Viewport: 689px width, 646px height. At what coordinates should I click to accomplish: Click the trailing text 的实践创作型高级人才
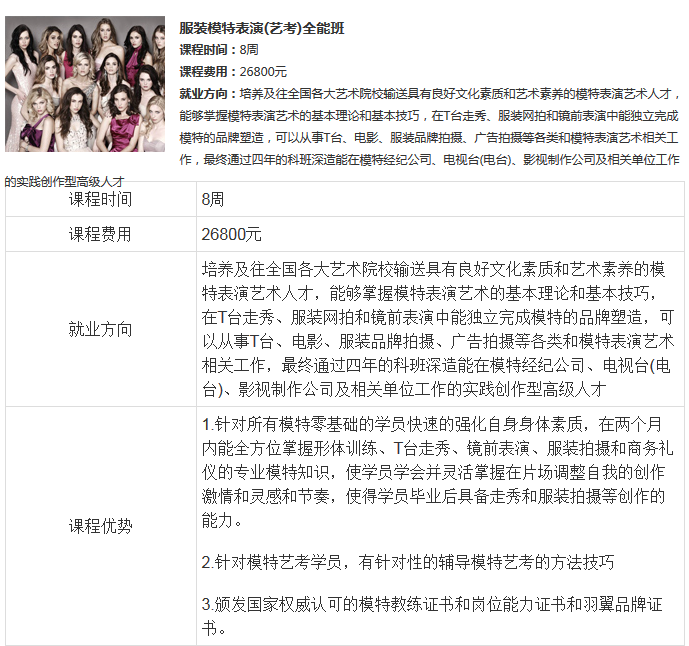(65, 181)
